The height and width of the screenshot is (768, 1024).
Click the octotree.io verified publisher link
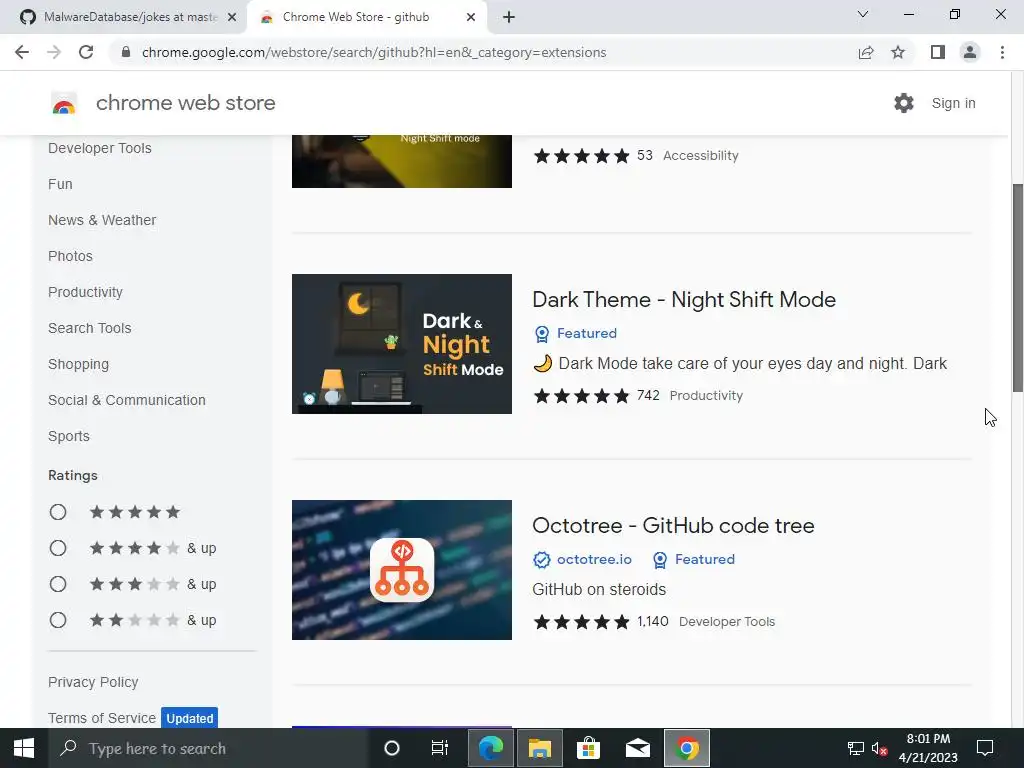tap(583, 560)
